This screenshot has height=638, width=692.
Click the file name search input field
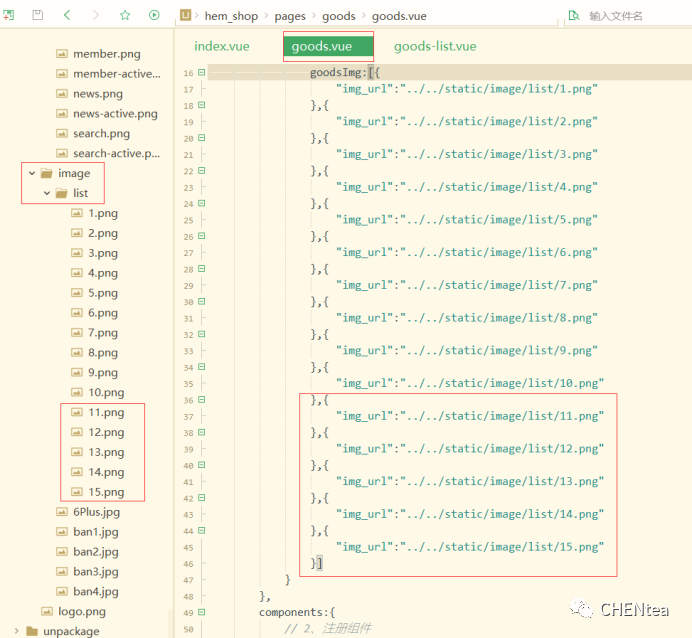click(x=630, y=16)
